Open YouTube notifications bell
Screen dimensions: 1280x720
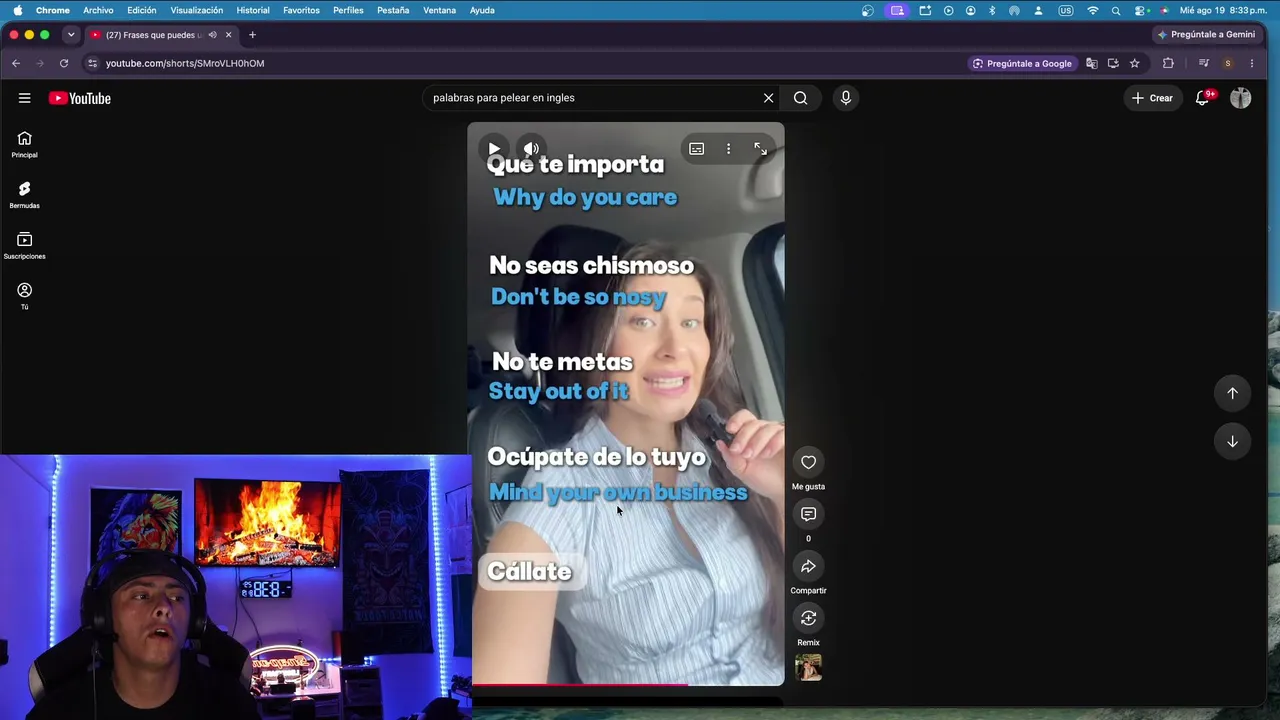tap(1203, 98)
